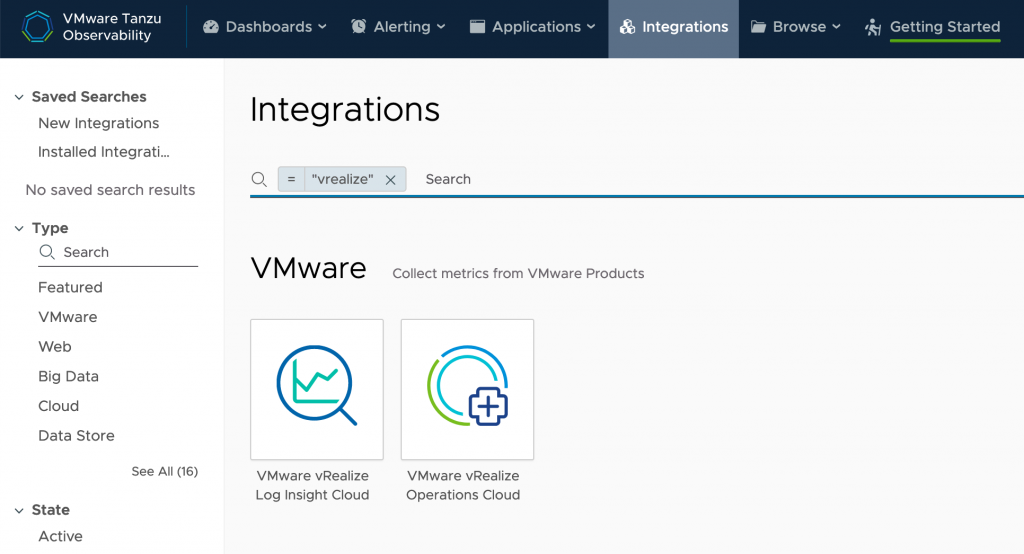
Task: Click the Type filter search magnifier icon
Action: (x=47, y=252)
